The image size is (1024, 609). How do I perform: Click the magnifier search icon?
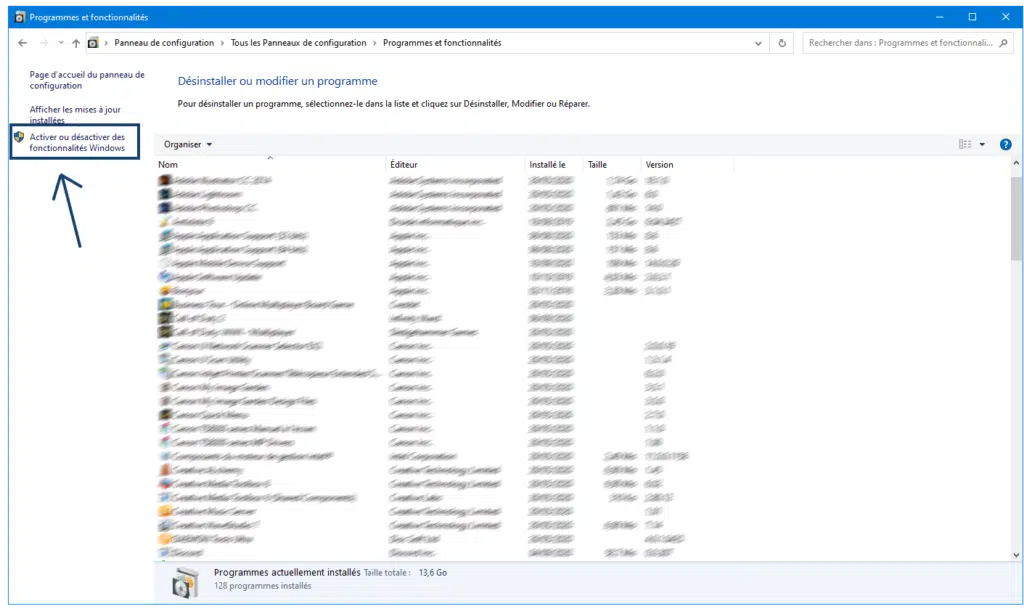1004,43
